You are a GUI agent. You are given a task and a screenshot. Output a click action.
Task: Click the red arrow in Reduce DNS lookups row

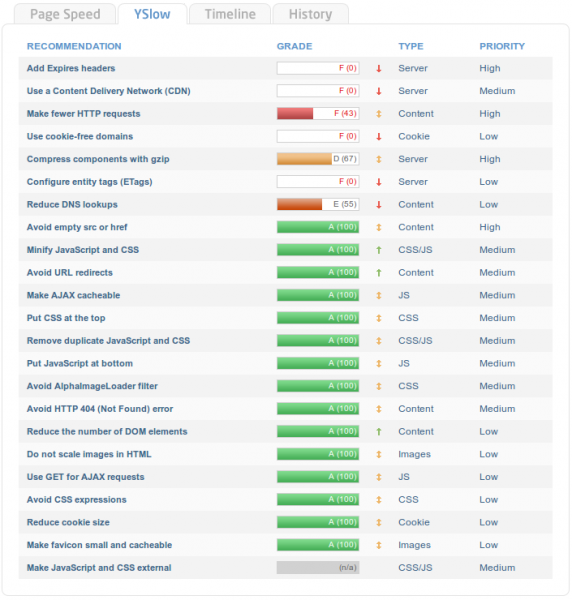378,205
